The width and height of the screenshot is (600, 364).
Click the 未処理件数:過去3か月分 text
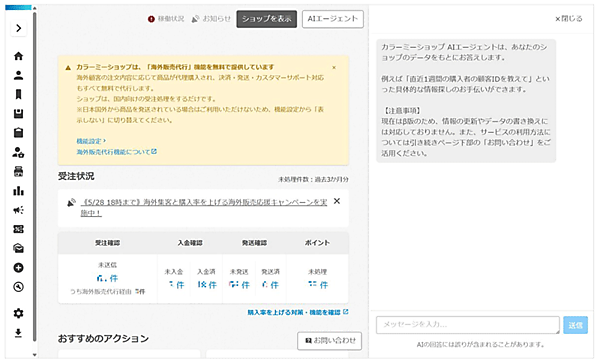(313, 179)
